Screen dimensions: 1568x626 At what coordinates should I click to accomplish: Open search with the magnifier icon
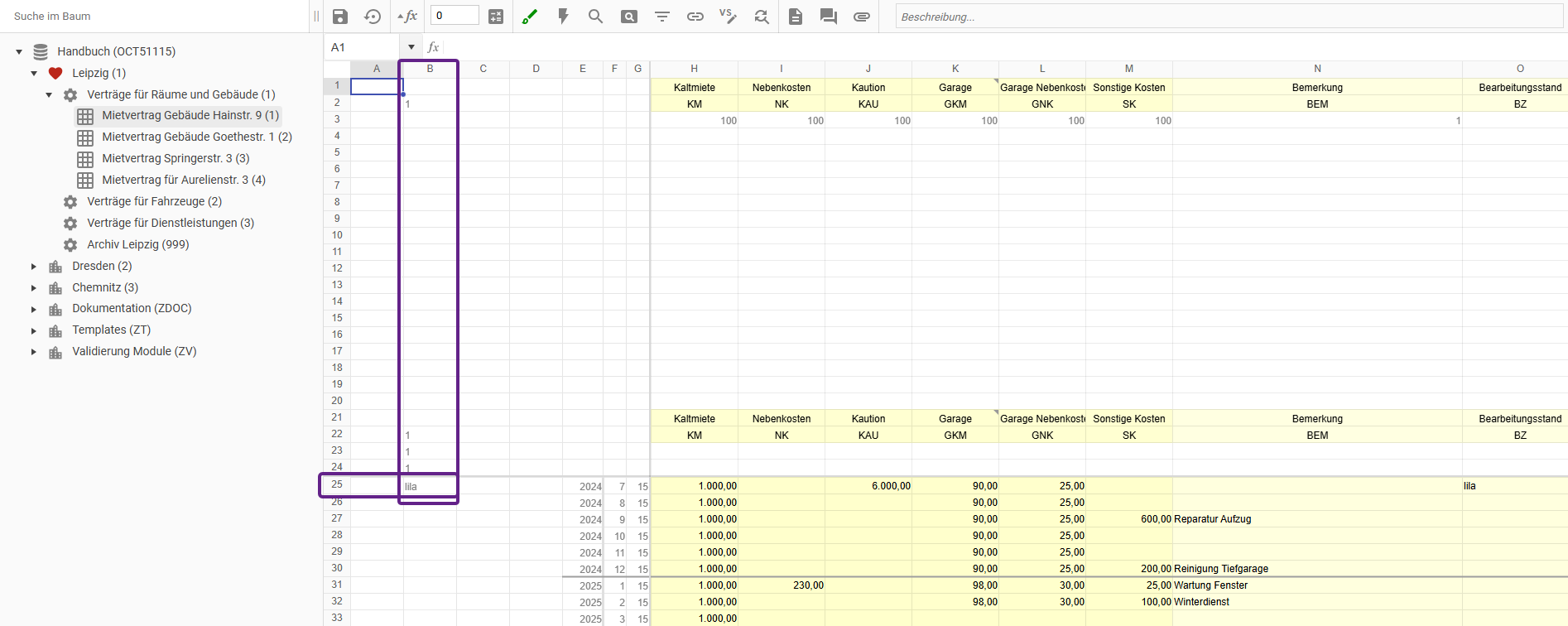595,17
